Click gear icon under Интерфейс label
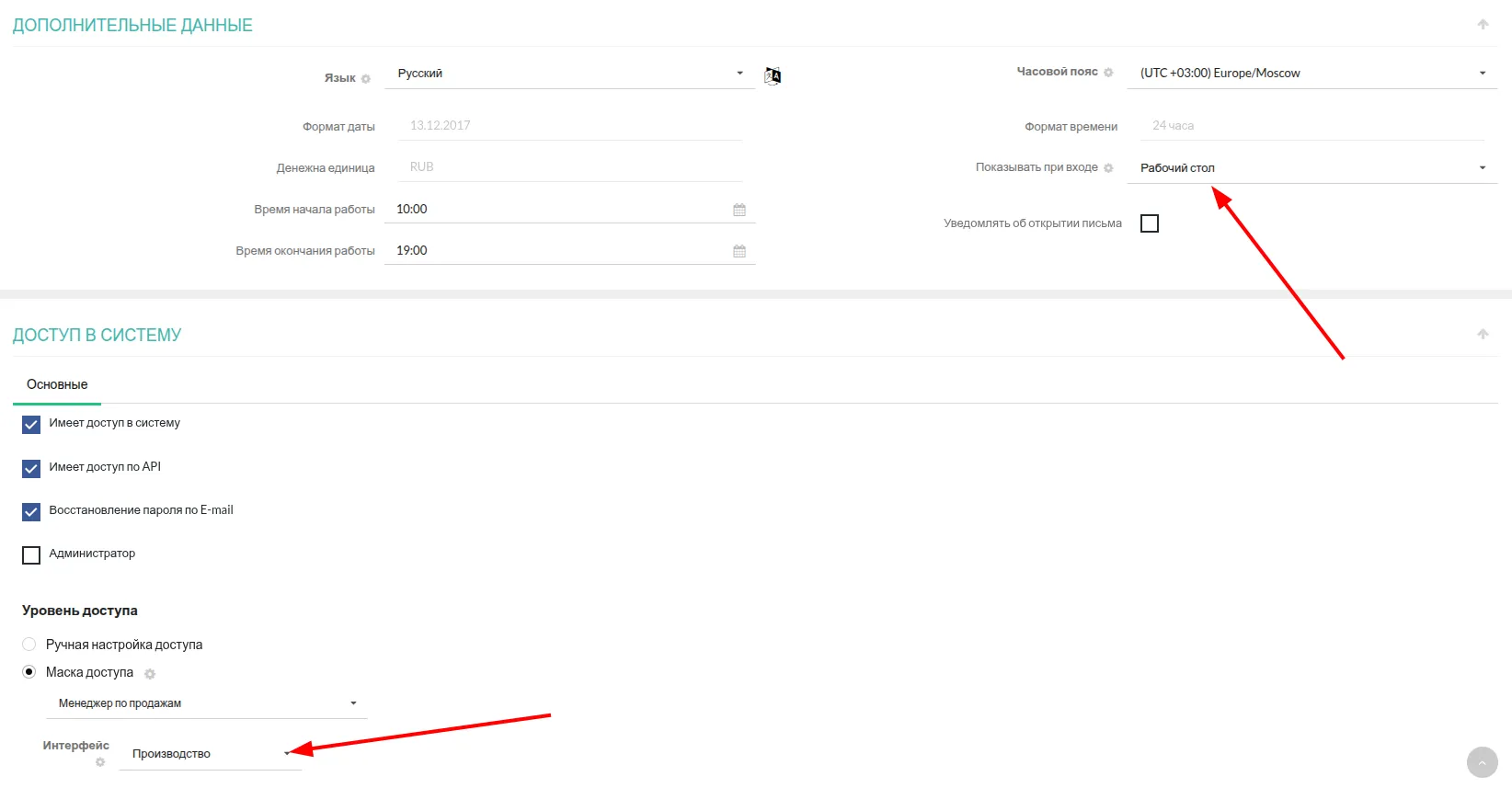The image size is (1512, 788). click(x=100, y=762)
